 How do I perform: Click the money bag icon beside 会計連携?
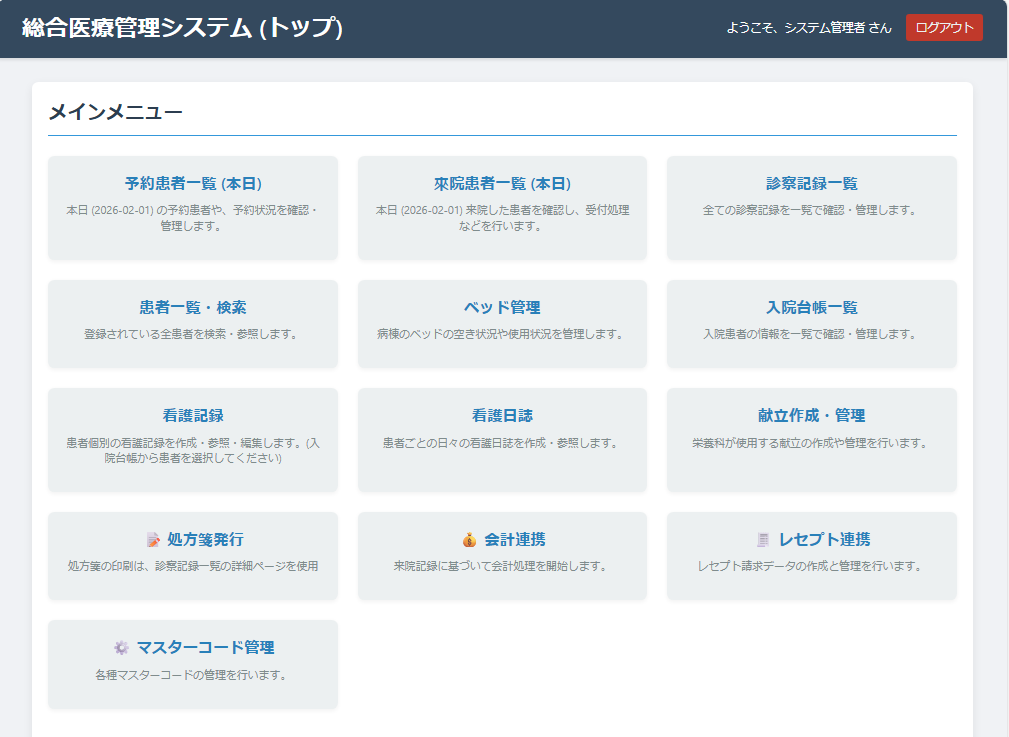click(469, 539)
